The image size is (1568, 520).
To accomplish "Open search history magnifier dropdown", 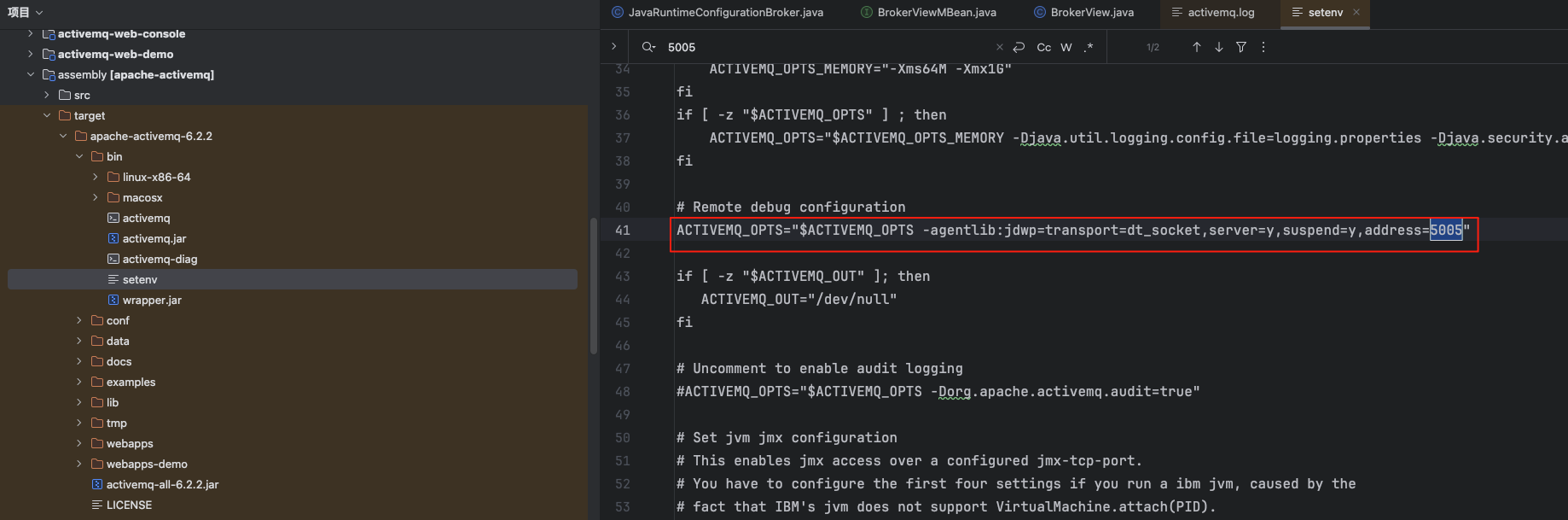I will (x=648, y=47).
